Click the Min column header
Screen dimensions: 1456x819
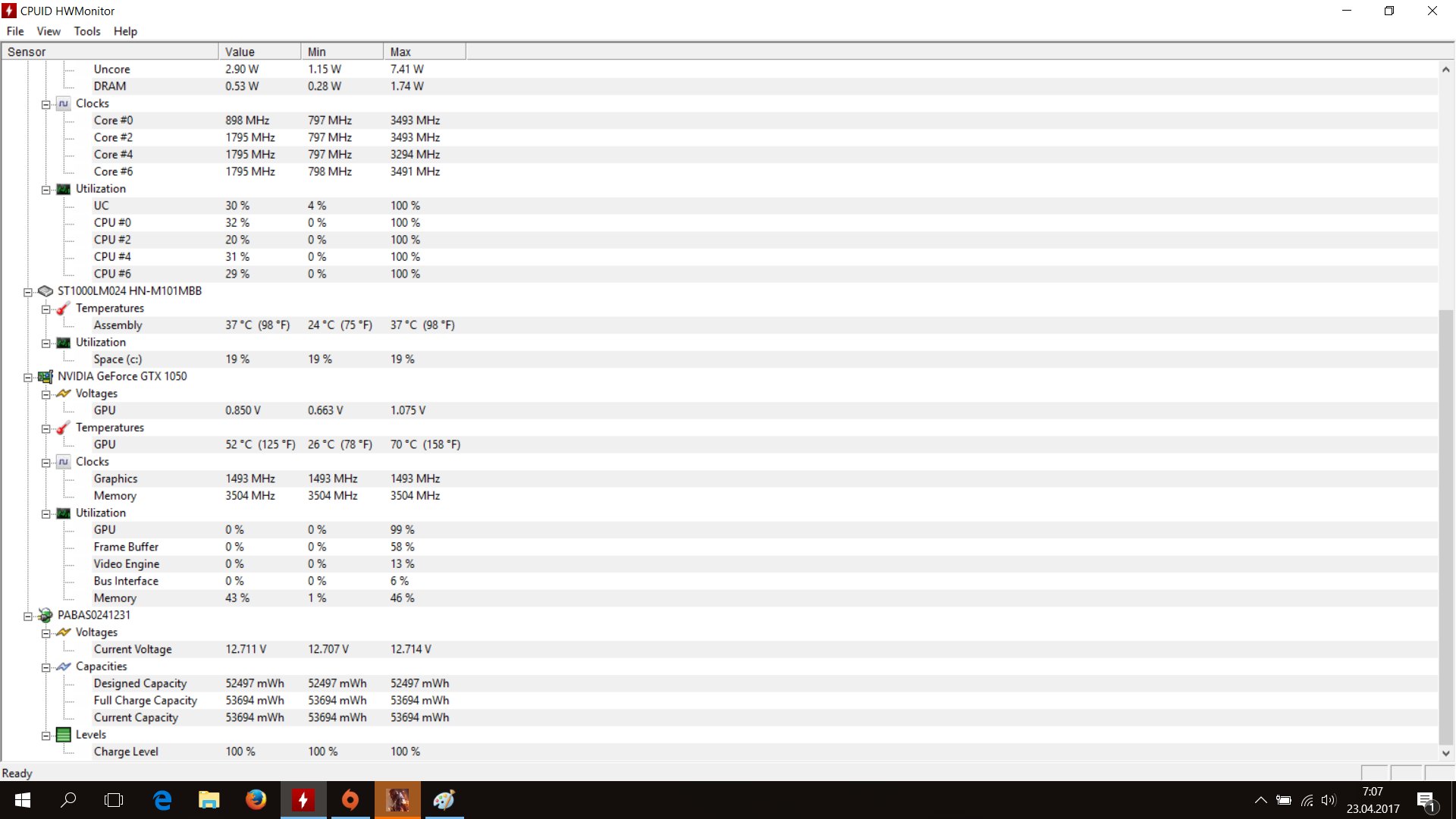343,52
